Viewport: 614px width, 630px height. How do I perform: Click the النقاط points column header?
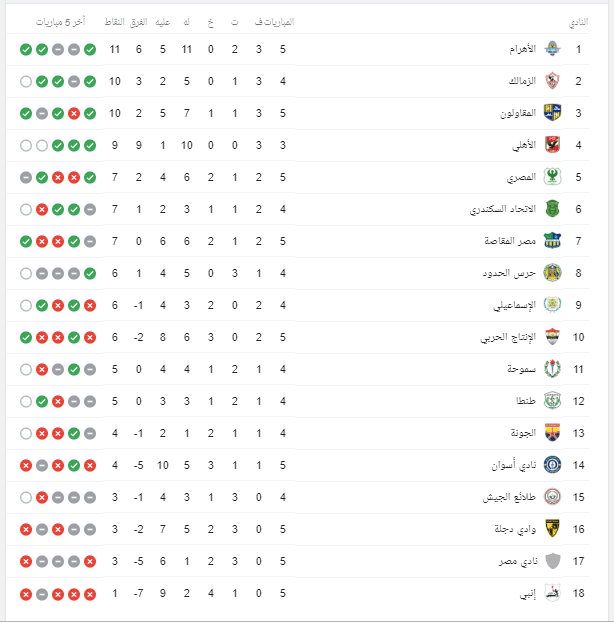click(x=115, y=22)
